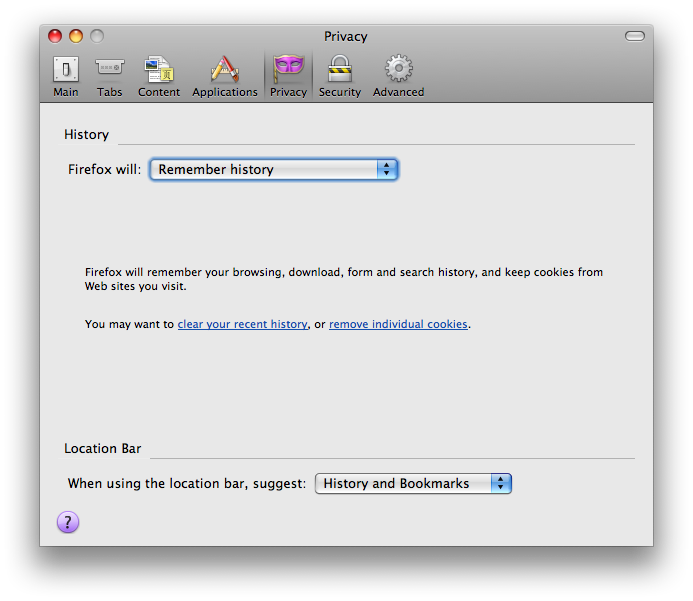Screen dimensions: 693x601
Task: Open the Main preferences pane
Action: coord(66,76)
